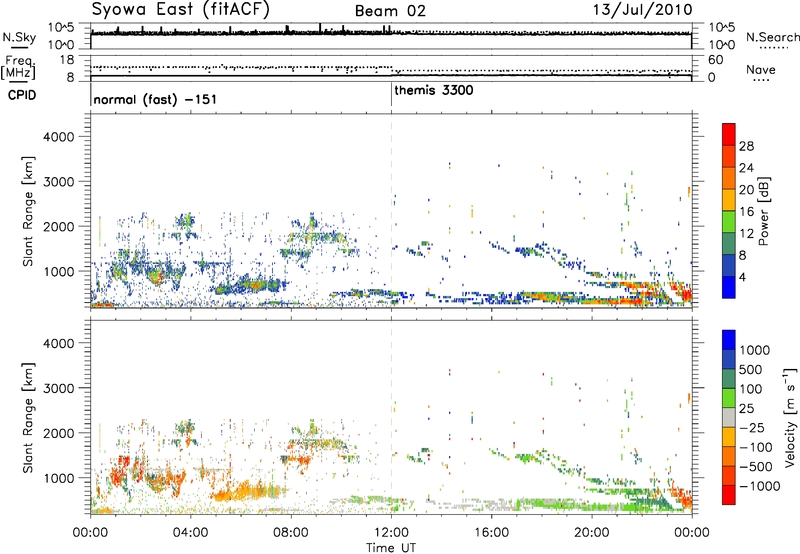800x554 pixels.
Task: Click the 12:00 dashed line in the power panel
Action: point(391,211)
